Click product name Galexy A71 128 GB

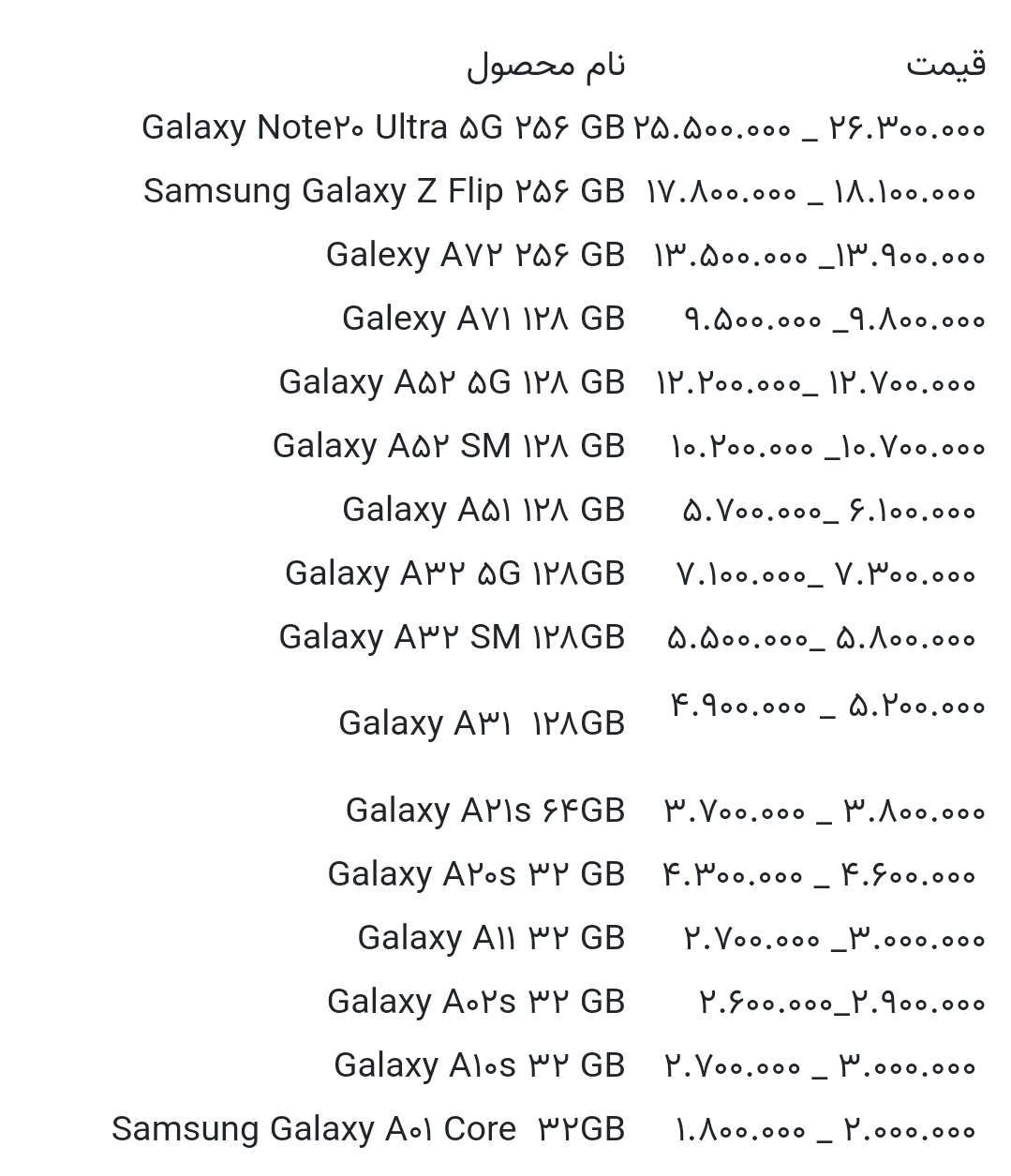[x=483, y=320]
